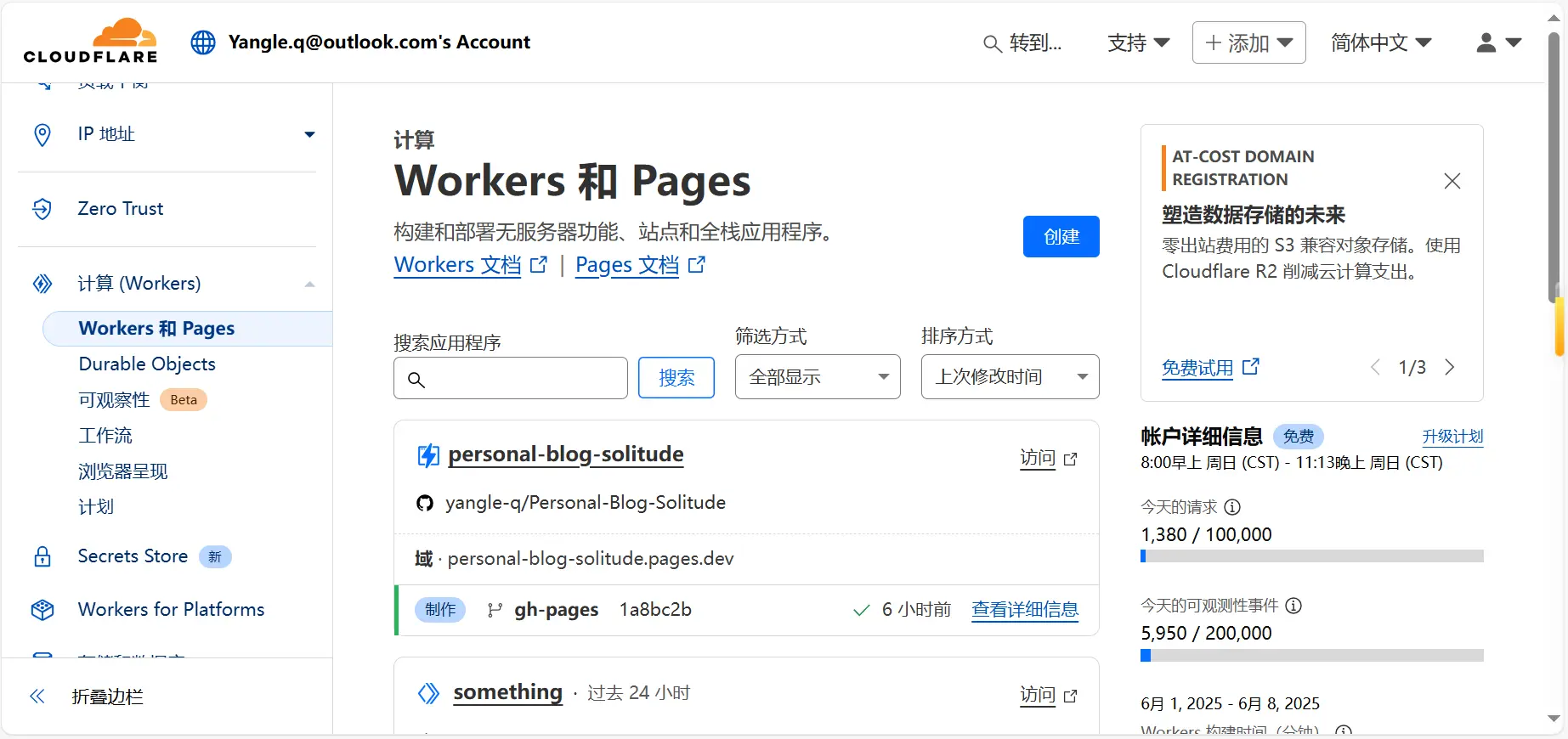
Task: Click 转到... search field in header
Action: (1022, 43)
